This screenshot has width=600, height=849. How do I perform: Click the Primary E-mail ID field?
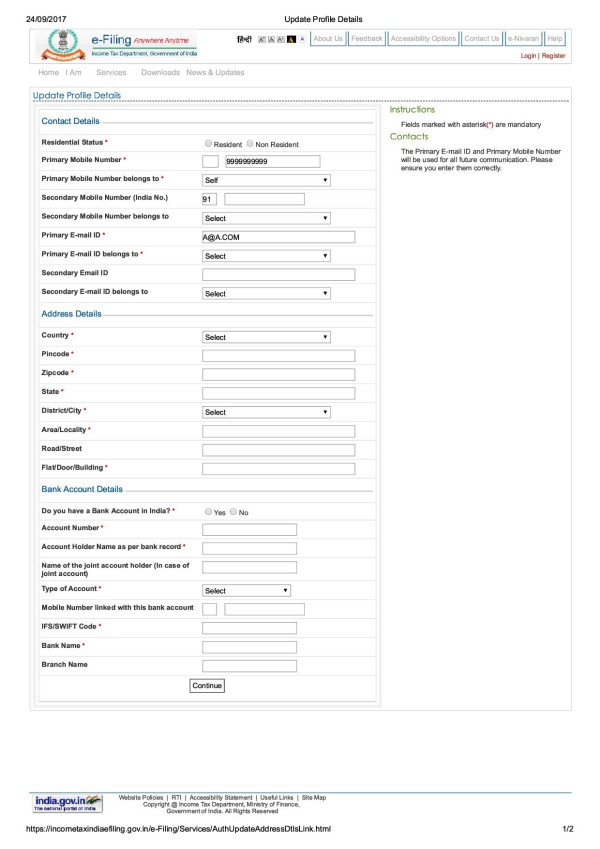[x=279, y=237]
